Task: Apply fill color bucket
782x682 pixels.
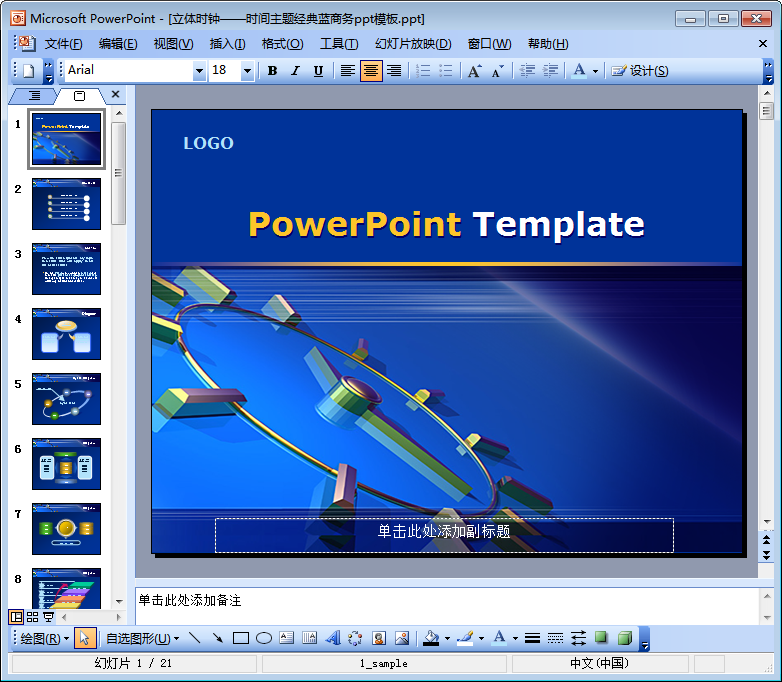Action: click(431, 638)
